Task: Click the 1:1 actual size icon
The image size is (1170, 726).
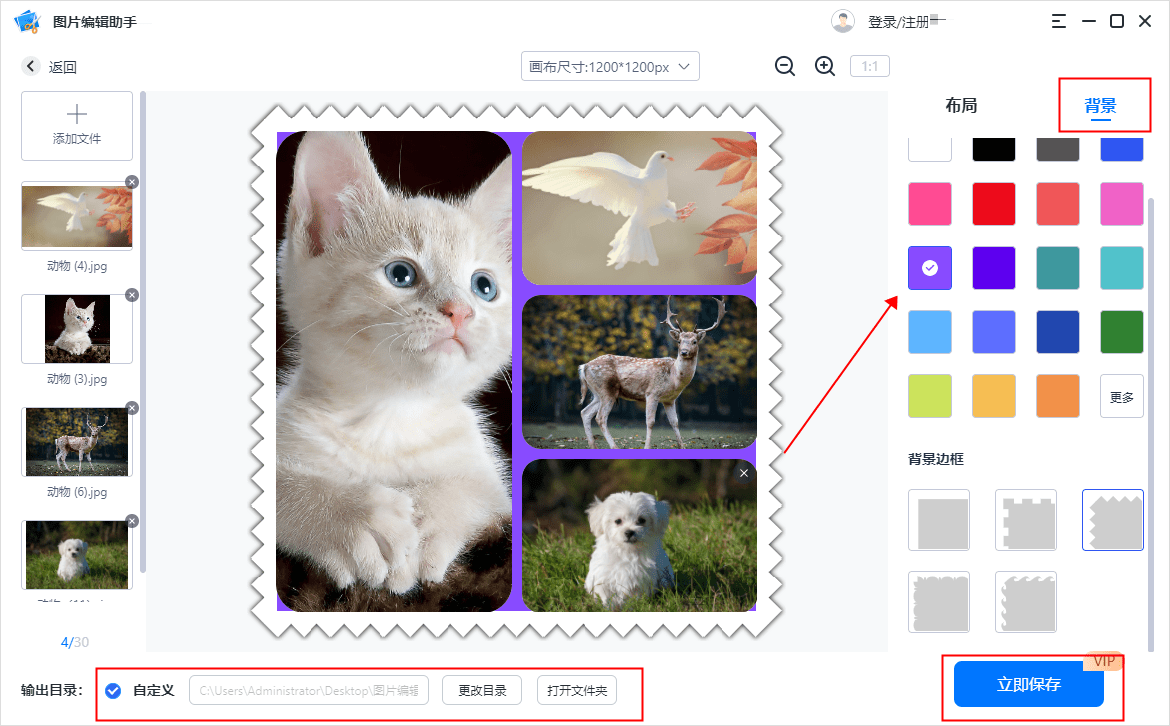Action: (x=869, y=66)
